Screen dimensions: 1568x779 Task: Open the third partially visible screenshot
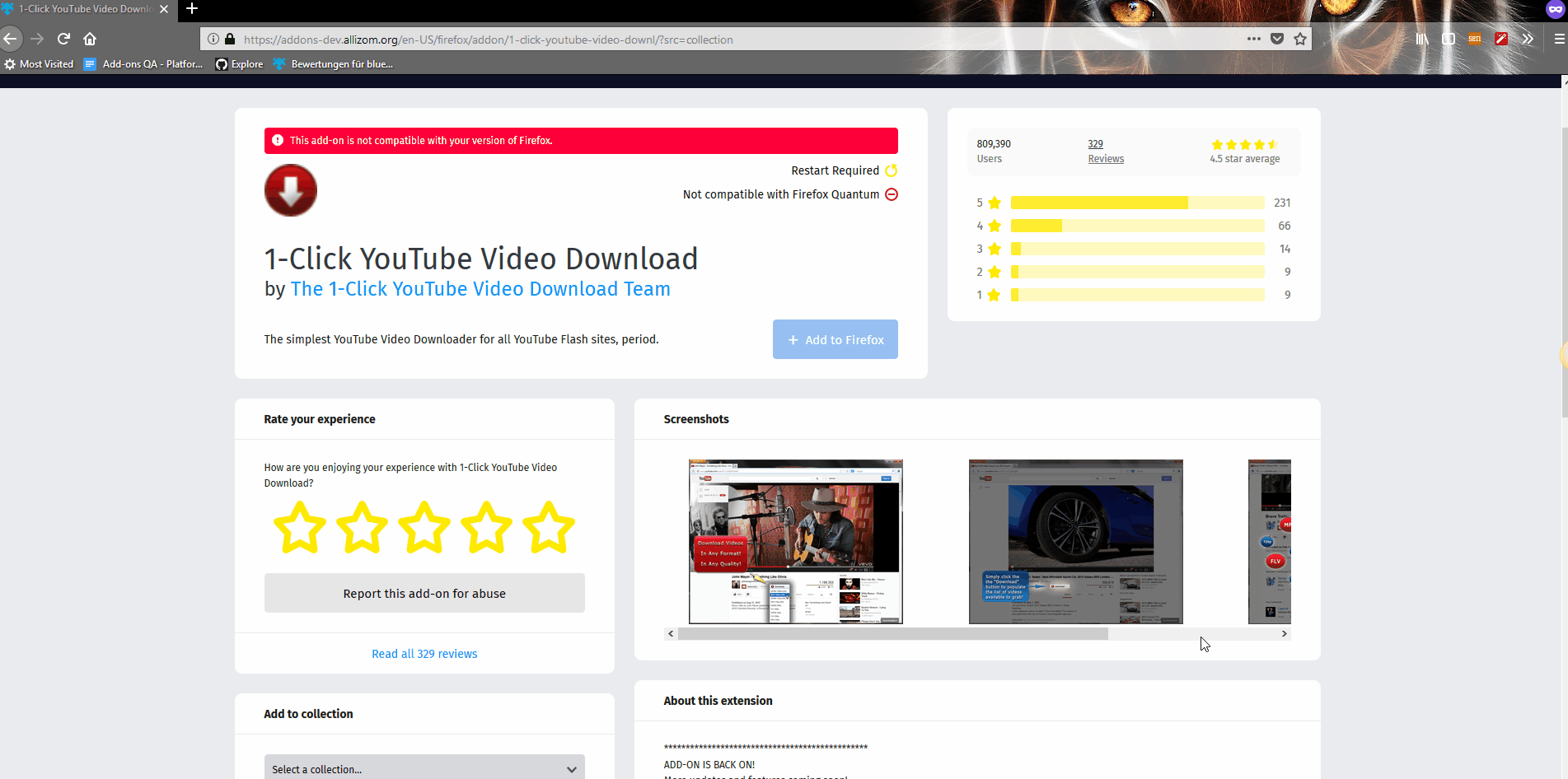tap(1270, 542)
